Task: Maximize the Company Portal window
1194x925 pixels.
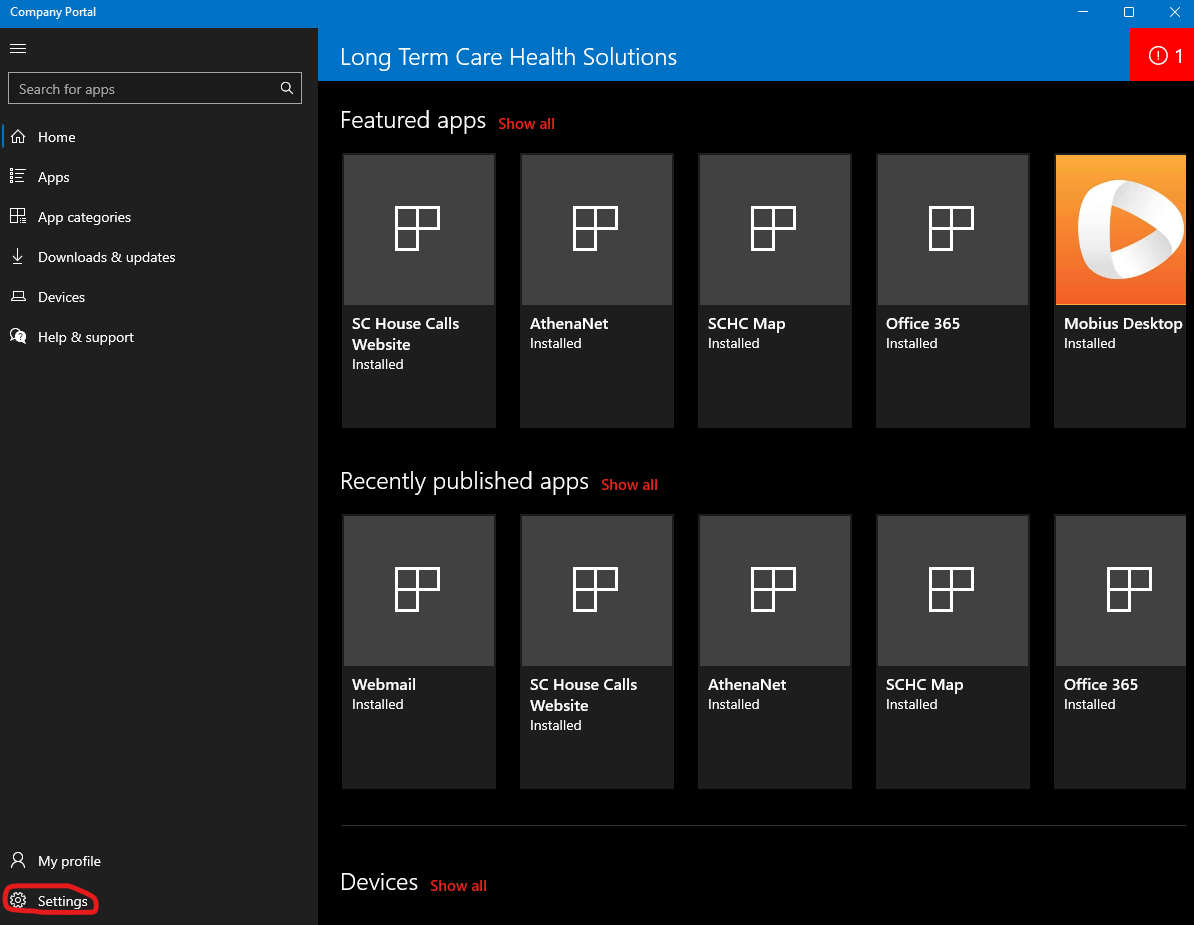Action: [1129, 12]
